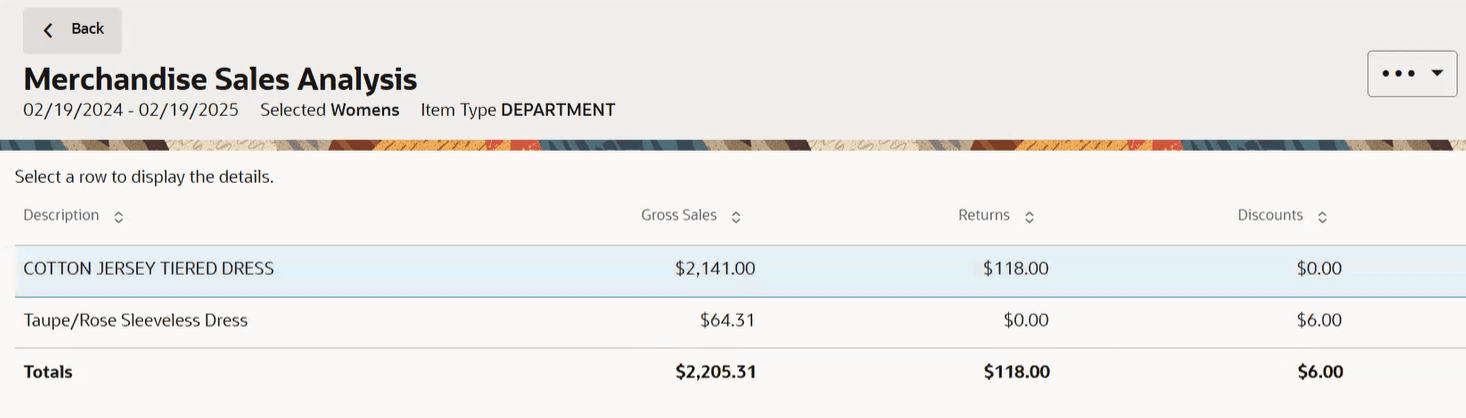Screen dimensions: 1466x418
Task: Click the Description column header label
Action: 61,215
